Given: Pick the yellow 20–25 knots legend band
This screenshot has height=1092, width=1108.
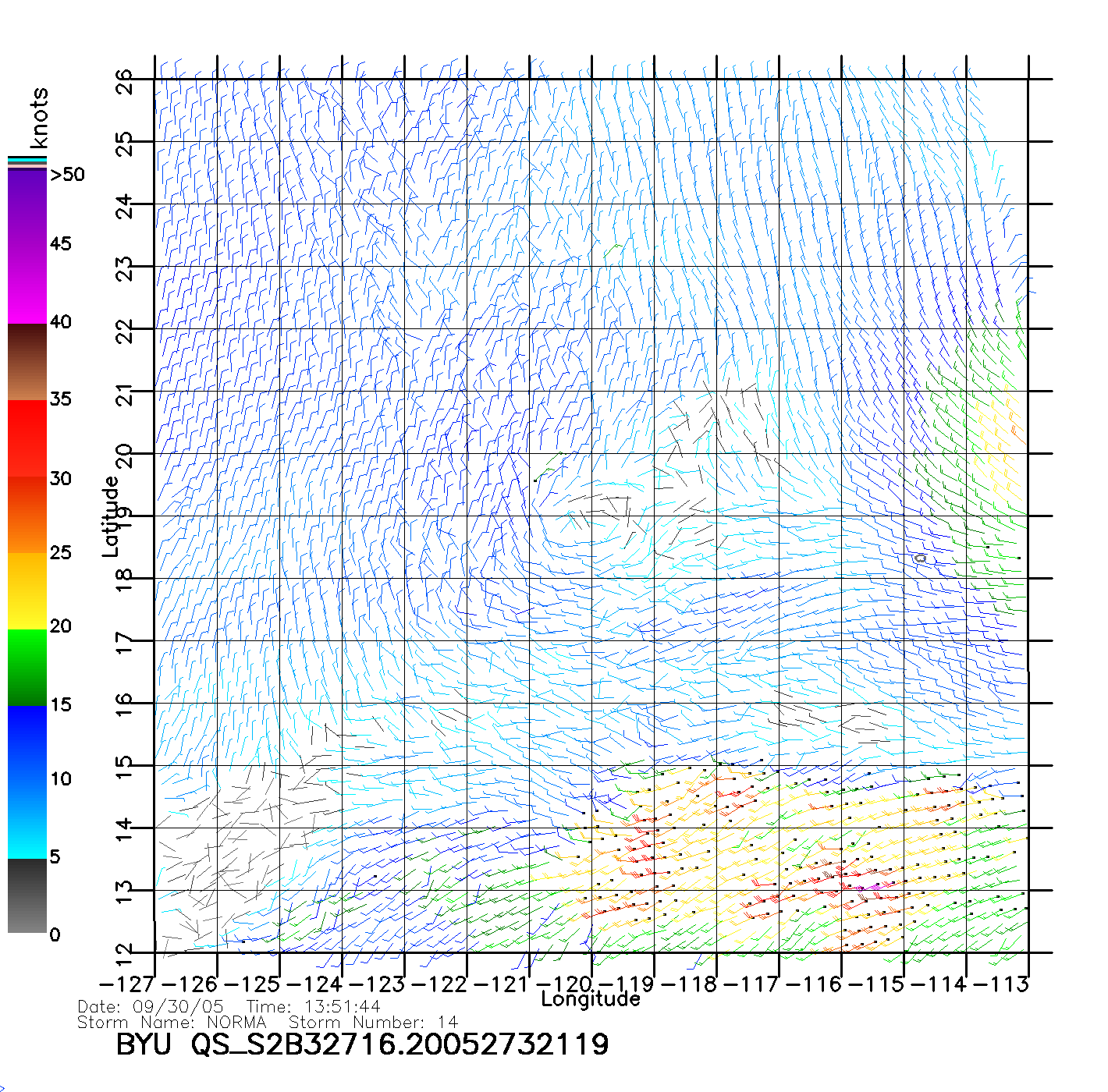Looking at the screenshot, I should tap(27, 590).
